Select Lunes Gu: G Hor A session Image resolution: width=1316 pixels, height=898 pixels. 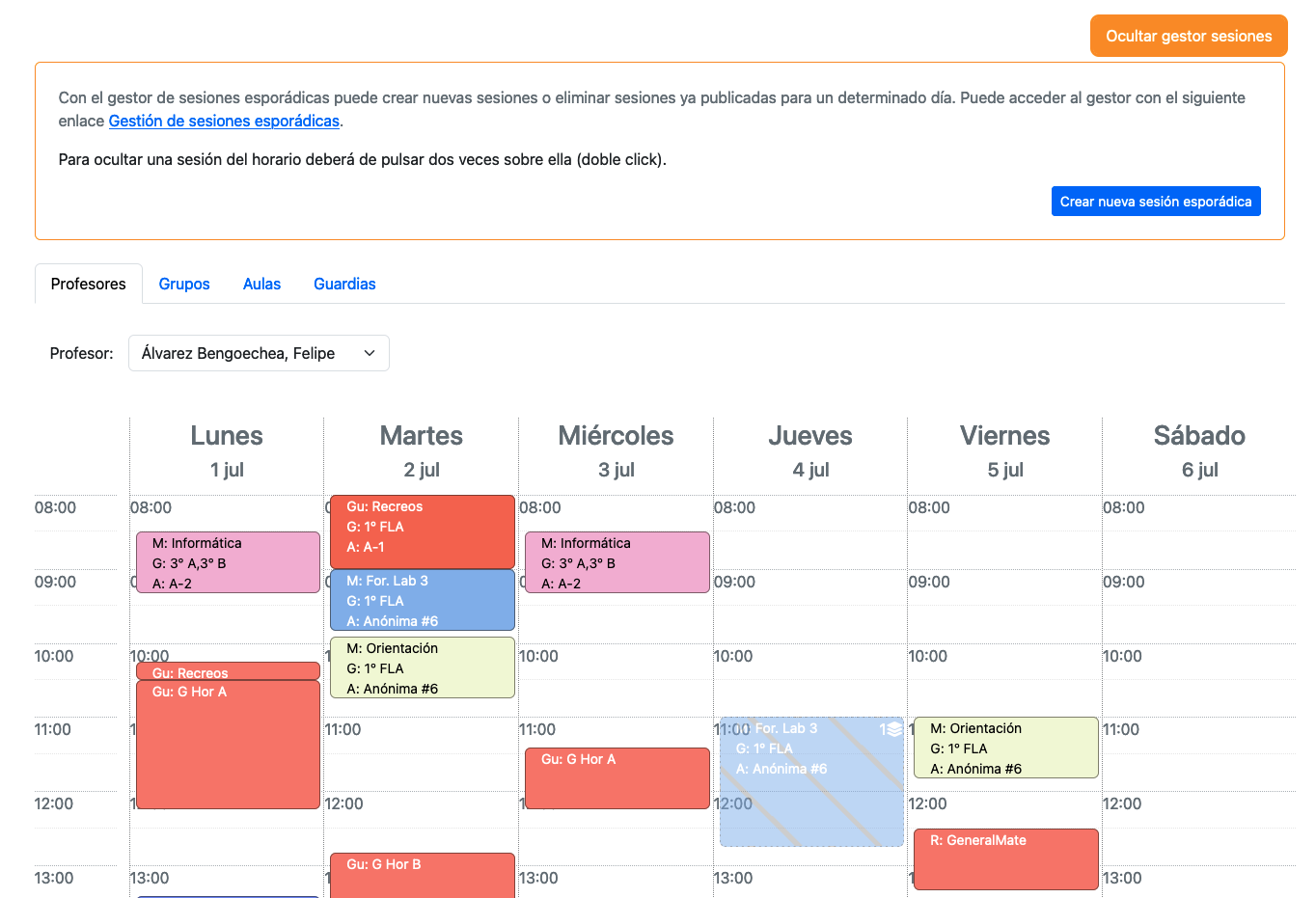228,745
